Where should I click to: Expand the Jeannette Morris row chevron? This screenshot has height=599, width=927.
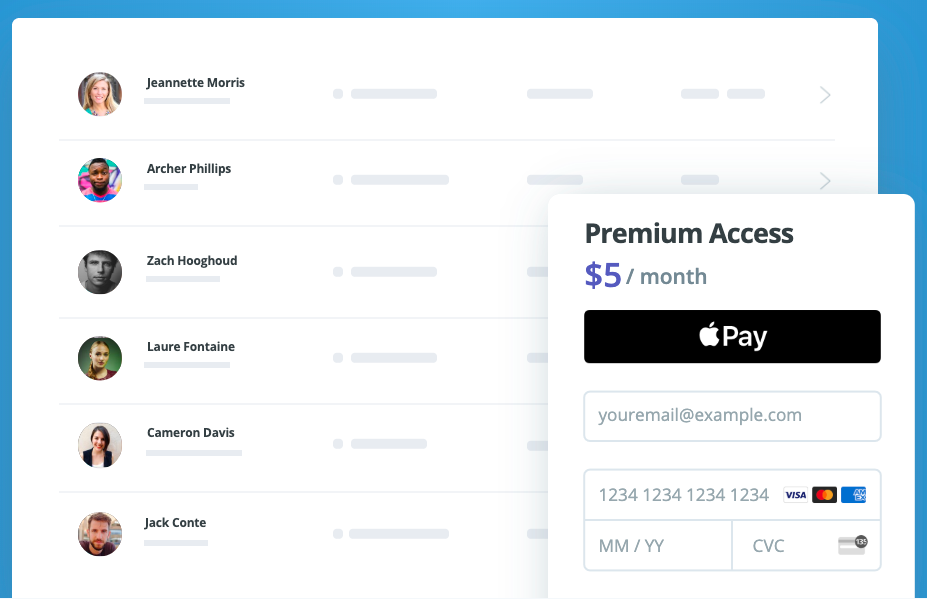click(824, 94)
